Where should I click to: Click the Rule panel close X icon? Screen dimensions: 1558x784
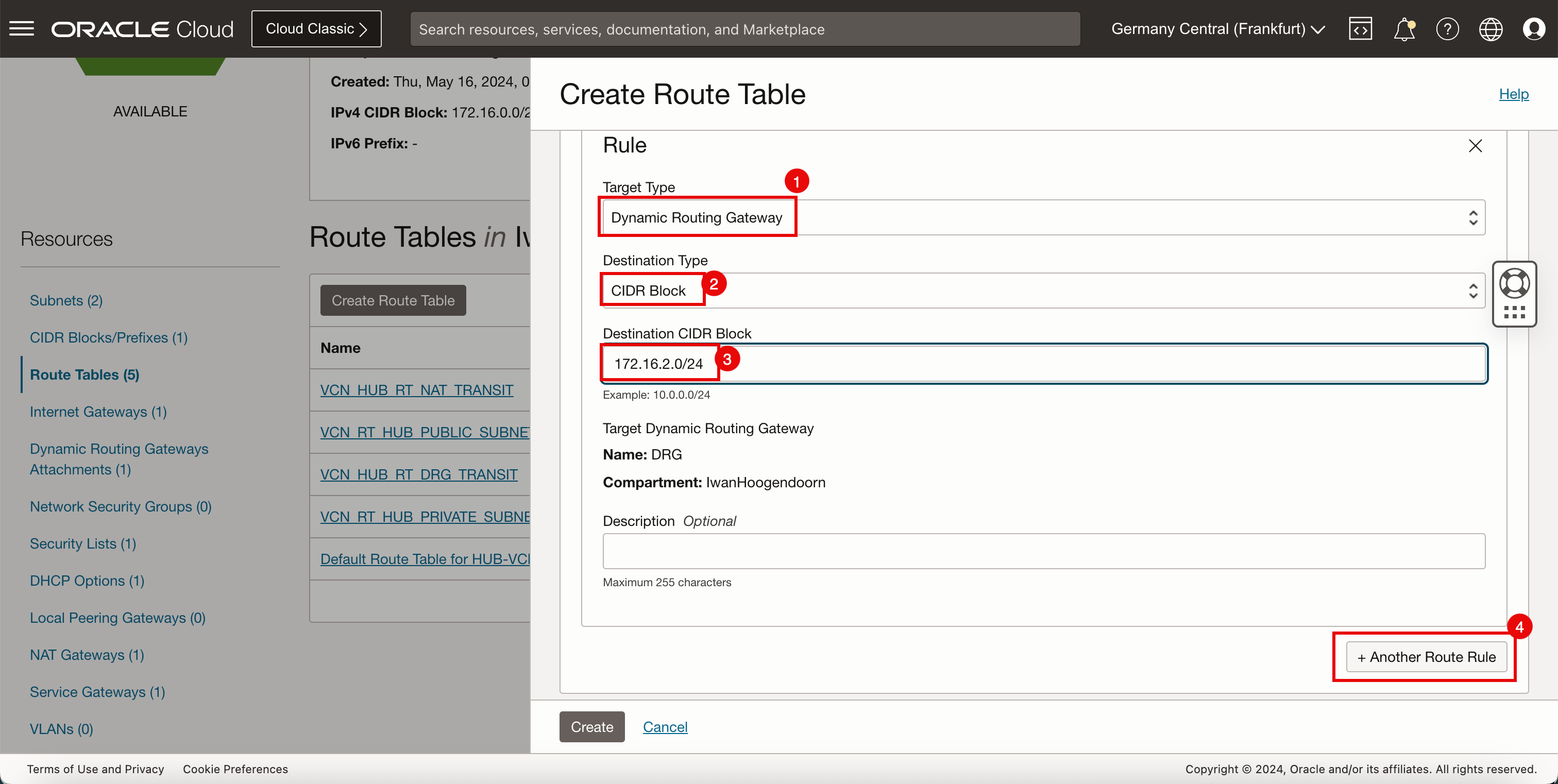pyautogui.click(x=1475, y=146)
